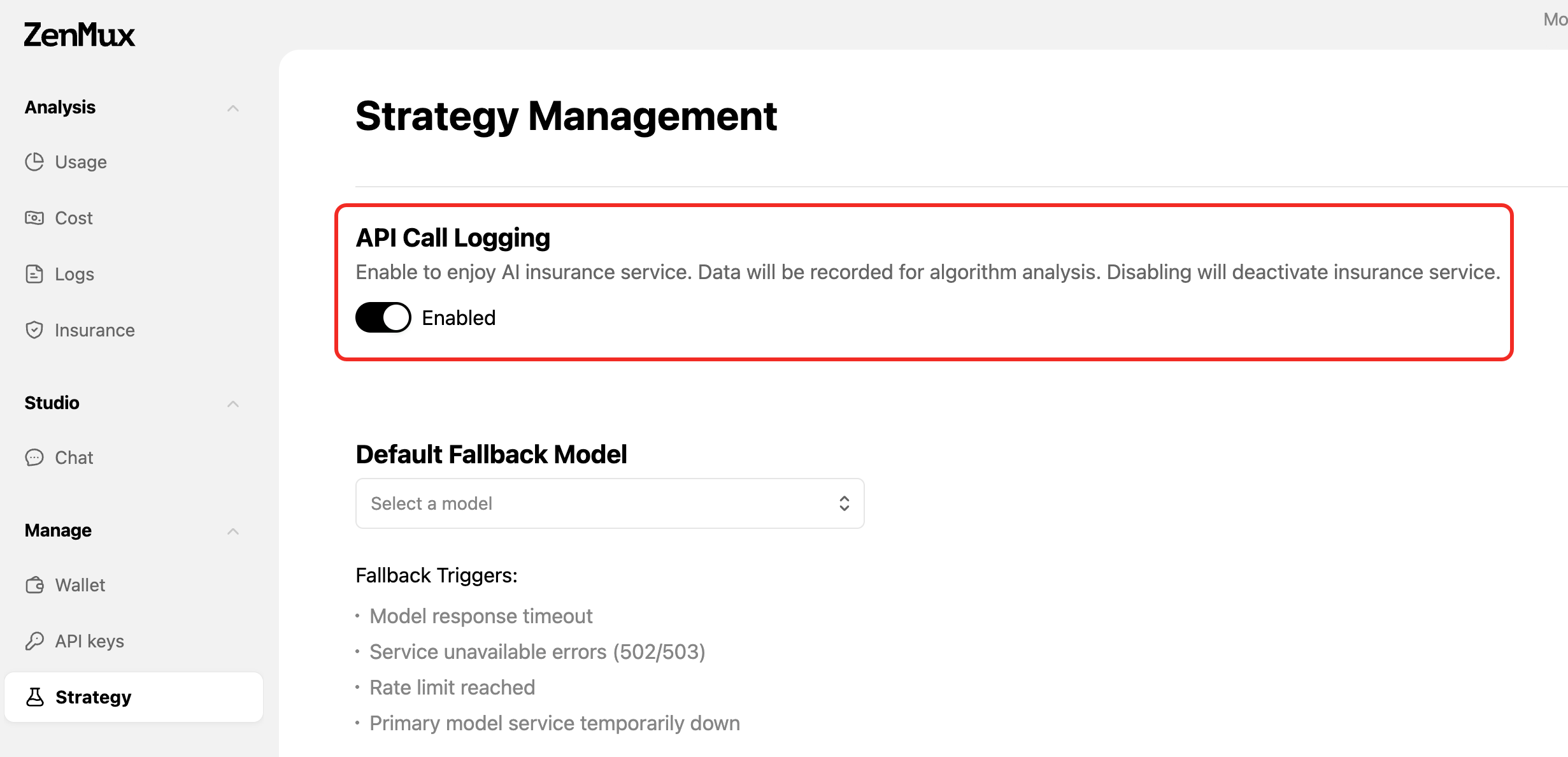The image size is (1568, 757).
Task: Click 'Rate limit reached' trigger text
Action: (x=452, y=688)
